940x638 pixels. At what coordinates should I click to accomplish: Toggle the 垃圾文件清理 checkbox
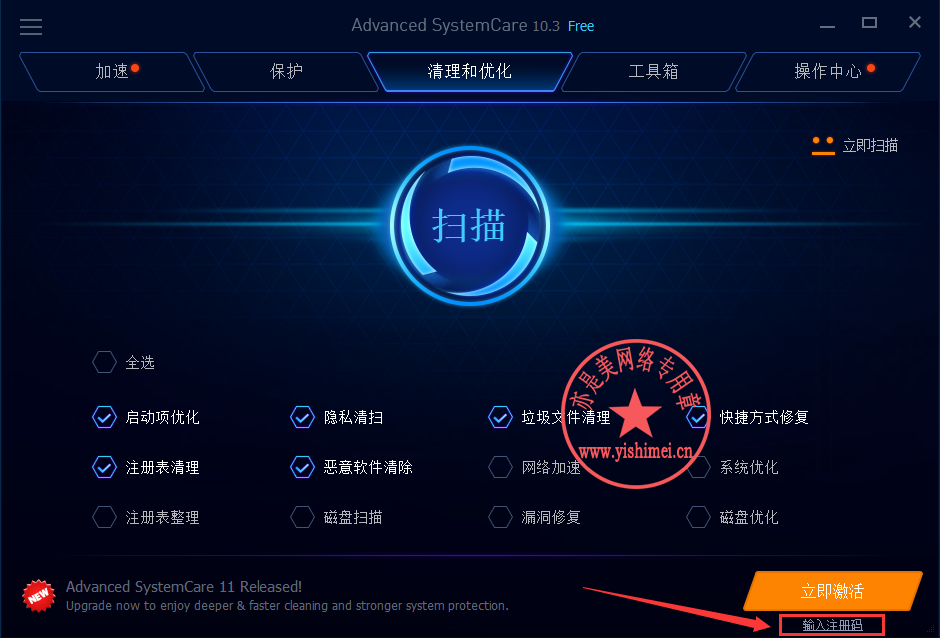point(500,417)
